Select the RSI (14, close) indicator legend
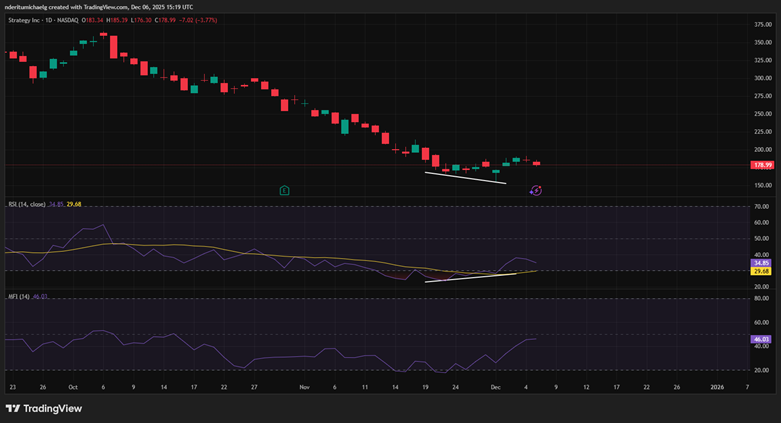Screen dimensions: 781x423 coord(24,205)
